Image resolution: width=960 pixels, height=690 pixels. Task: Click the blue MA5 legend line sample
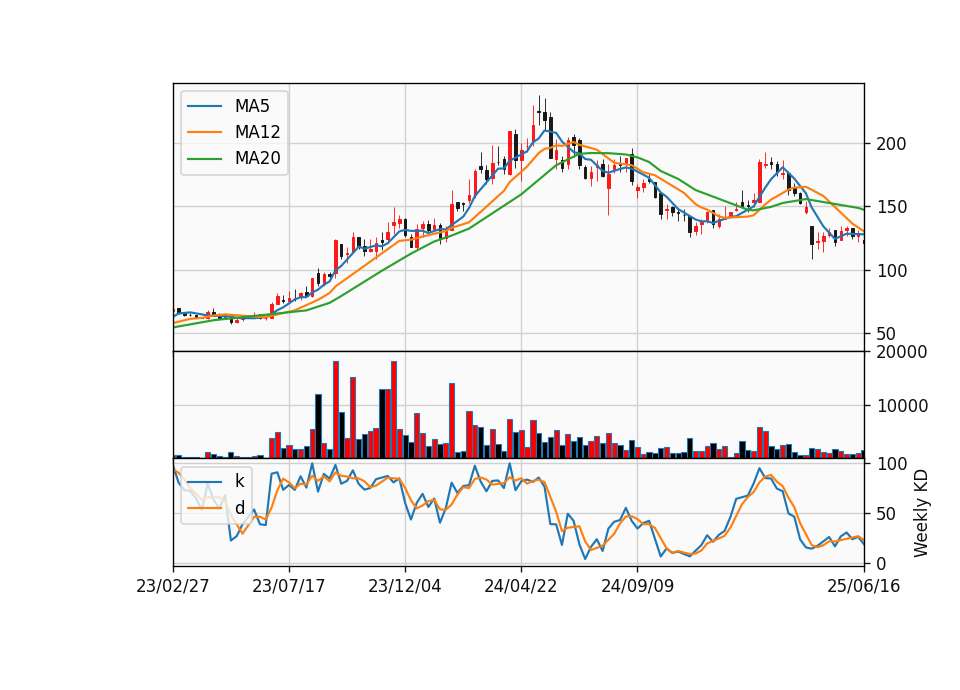point(204,107)
